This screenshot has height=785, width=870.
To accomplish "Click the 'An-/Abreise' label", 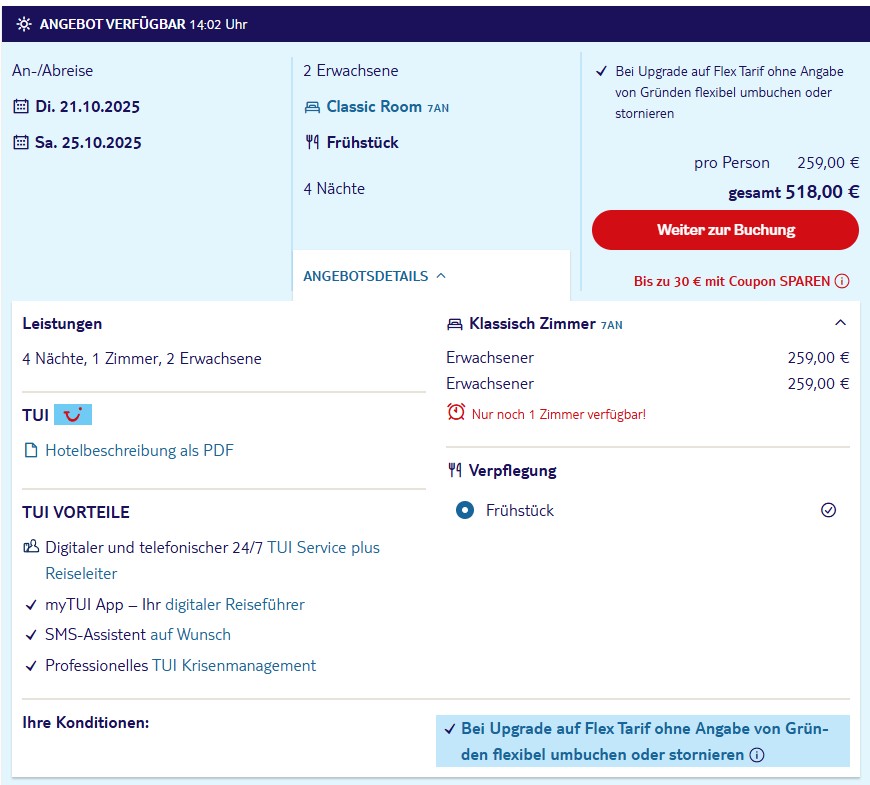I will [x=53, y=70].
